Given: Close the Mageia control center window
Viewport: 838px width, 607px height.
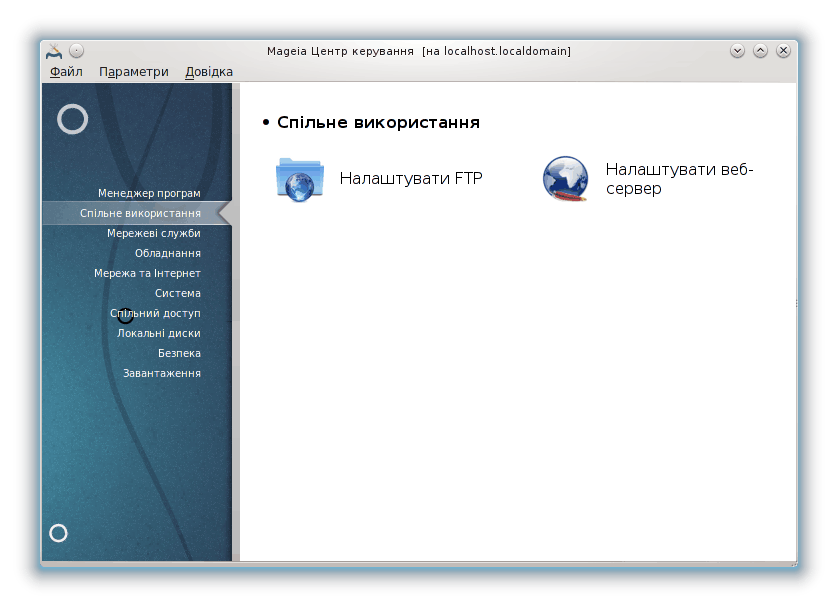Looking at the screenshot, I should point(783,51).
